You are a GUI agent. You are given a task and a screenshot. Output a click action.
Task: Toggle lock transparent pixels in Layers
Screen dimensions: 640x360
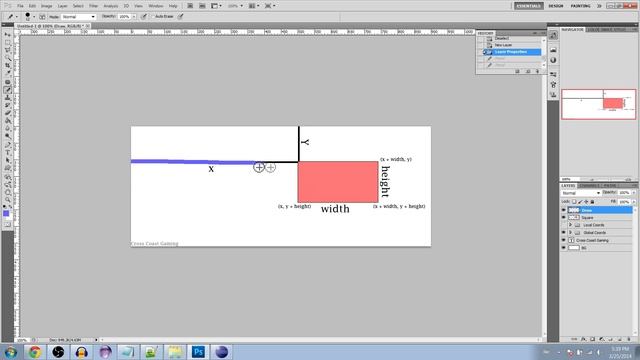pyautogui.click(x=574, y=202)
